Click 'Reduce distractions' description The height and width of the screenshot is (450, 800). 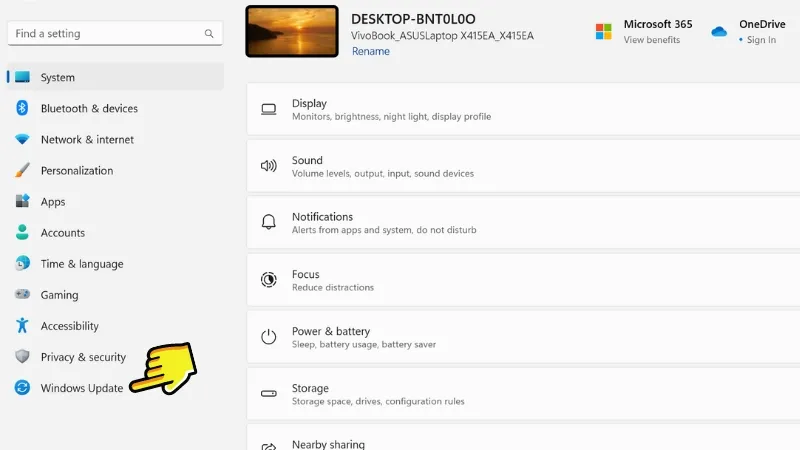pos(333,288)
